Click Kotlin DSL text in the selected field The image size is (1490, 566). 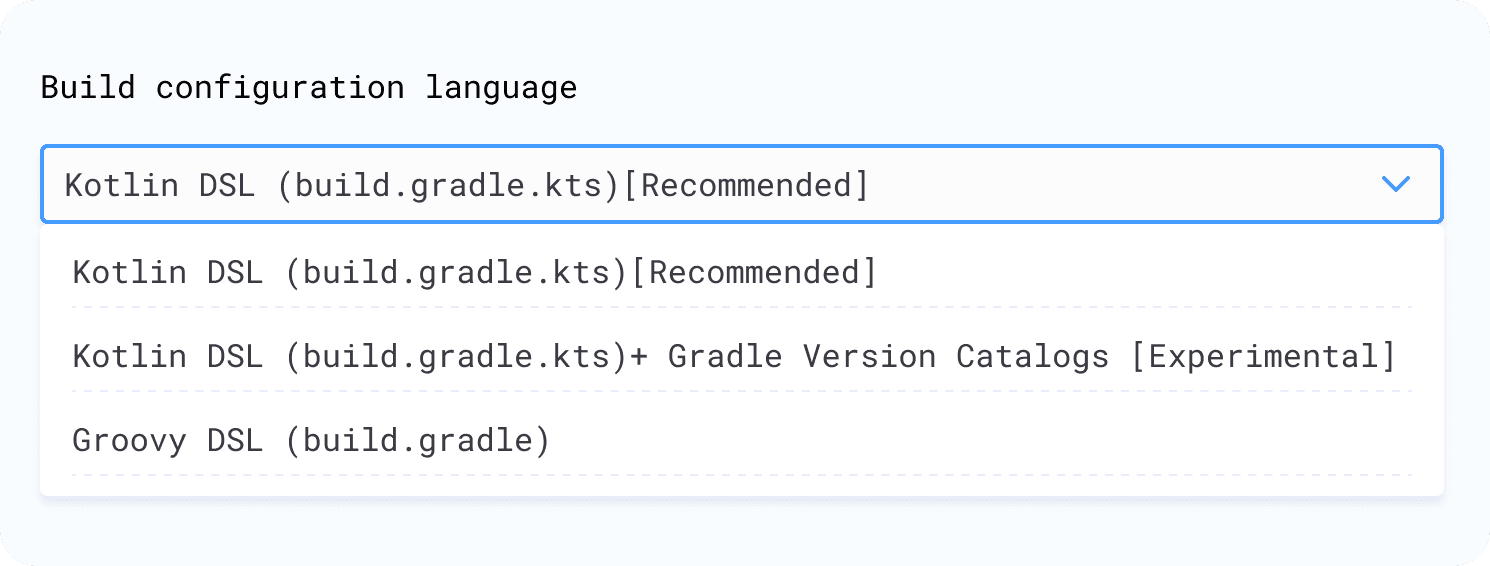pyautogui.click(x=159, y=185)
